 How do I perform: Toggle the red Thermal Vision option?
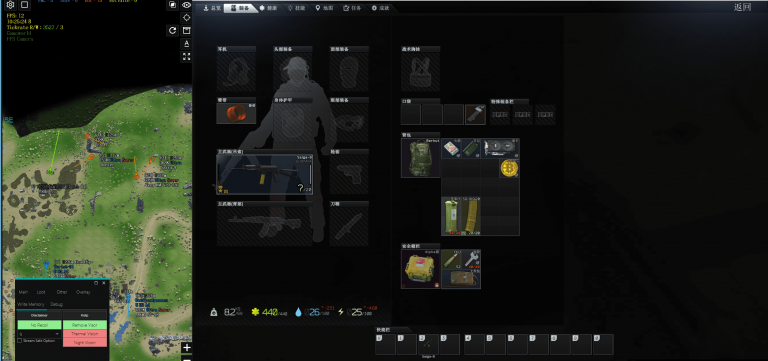[85, 334]
